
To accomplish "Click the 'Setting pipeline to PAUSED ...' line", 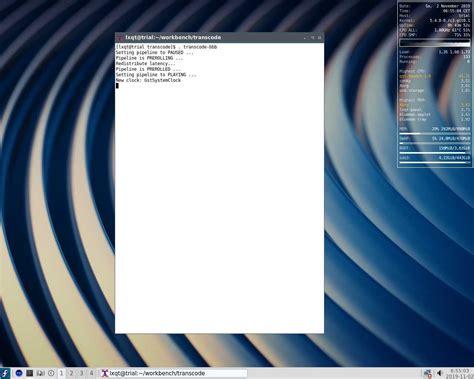I will tap(154, 53).
